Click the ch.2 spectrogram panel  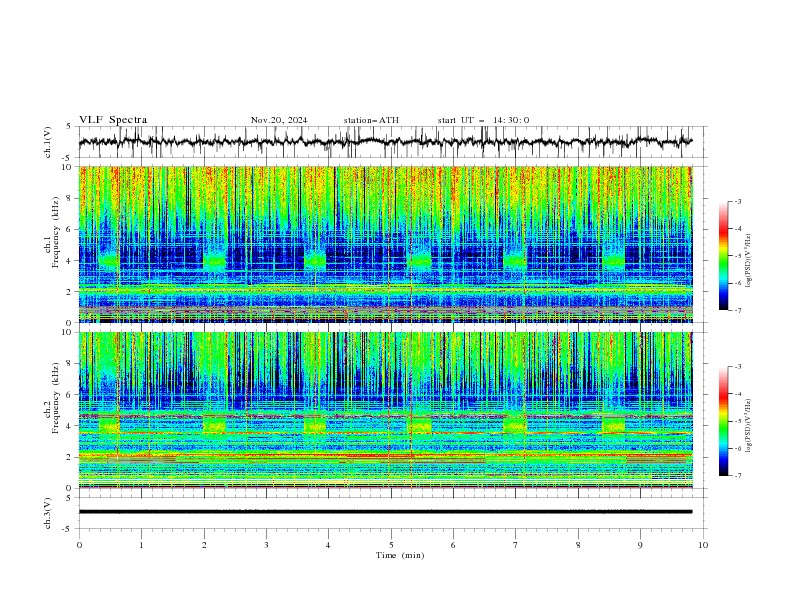pos(385,410)
